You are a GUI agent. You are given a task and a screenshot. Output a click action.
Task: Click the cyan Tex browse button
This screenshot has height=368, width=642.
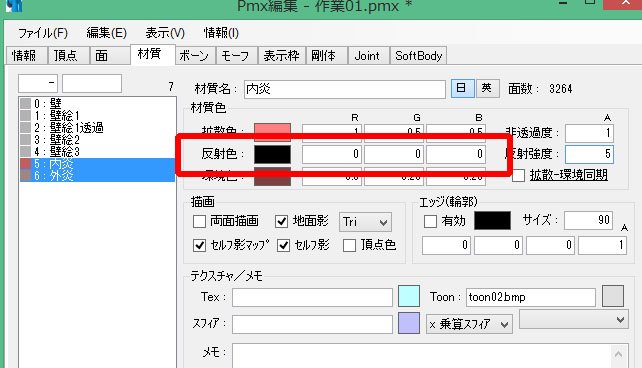coord(409,296)
